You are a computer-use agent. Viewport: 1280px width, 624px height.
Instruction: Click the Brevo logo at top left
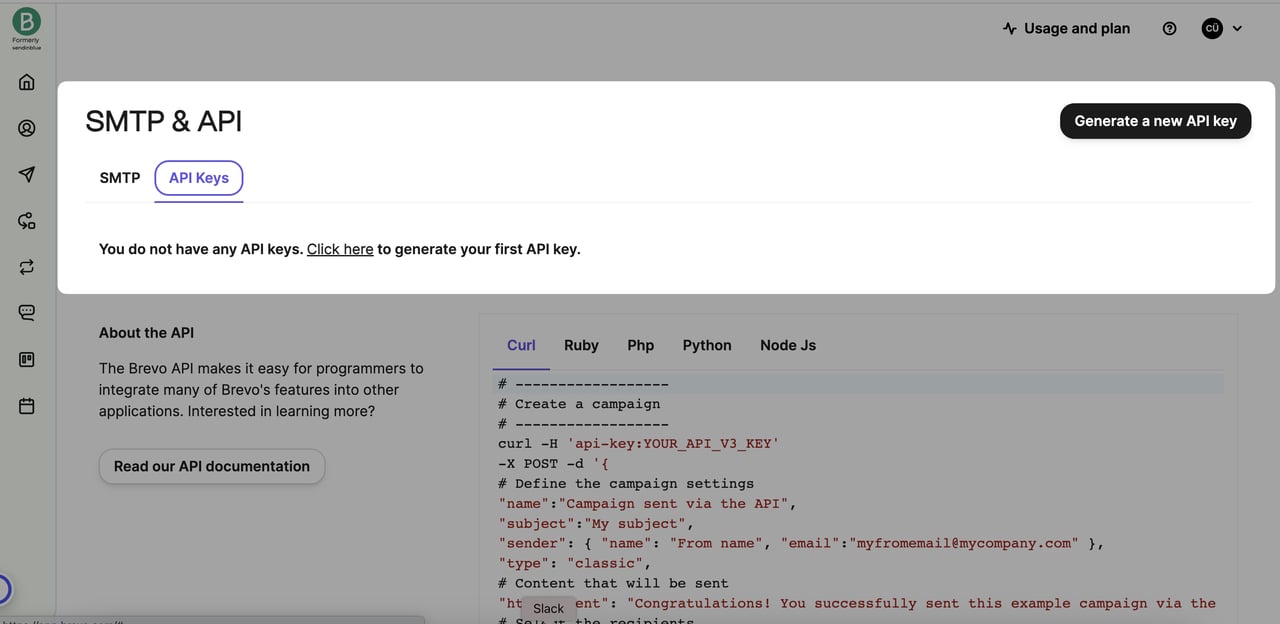click(26, 22)
